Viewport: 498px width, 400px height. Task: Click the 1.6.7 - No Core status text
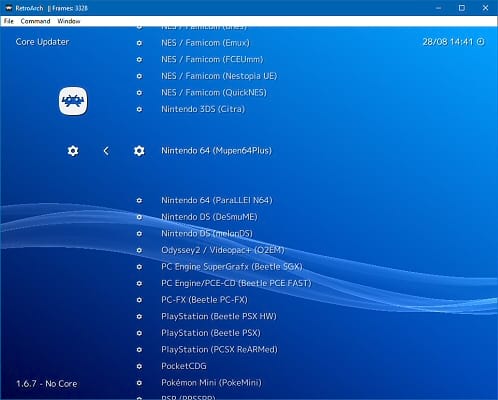(47, 384)
